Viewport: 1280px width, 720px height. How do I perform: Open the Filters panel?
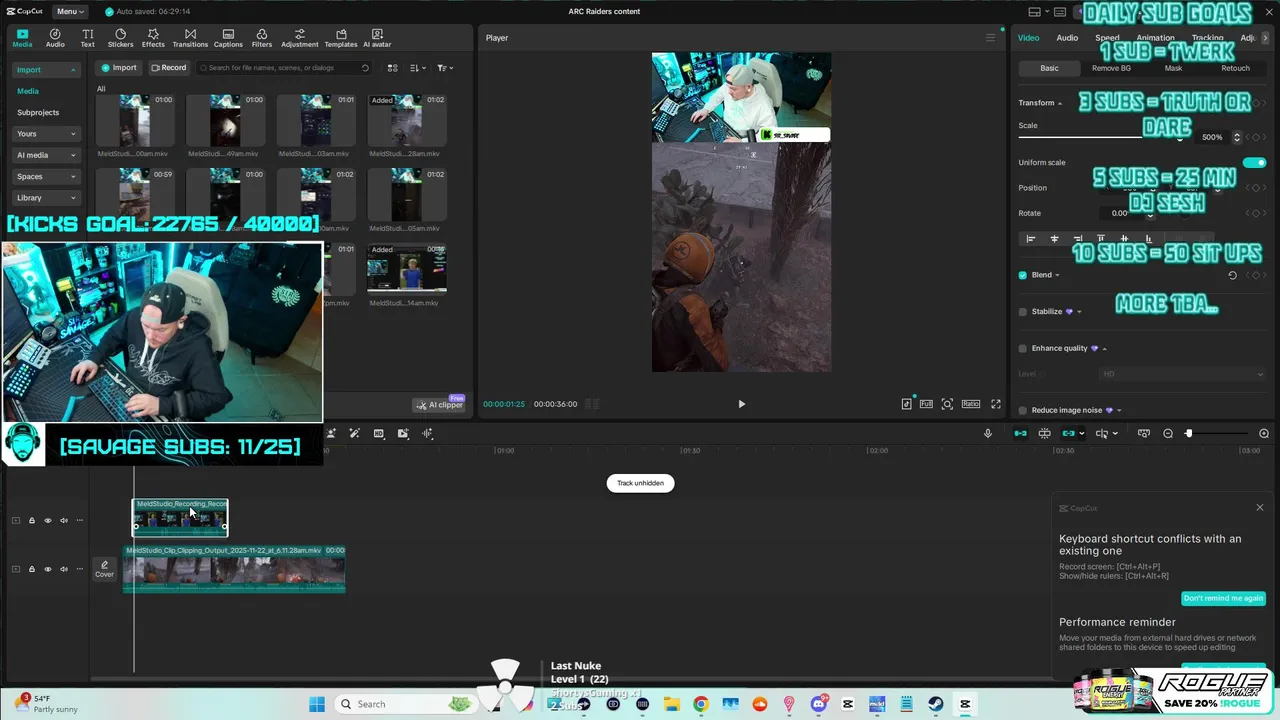[x=262, y=38]
